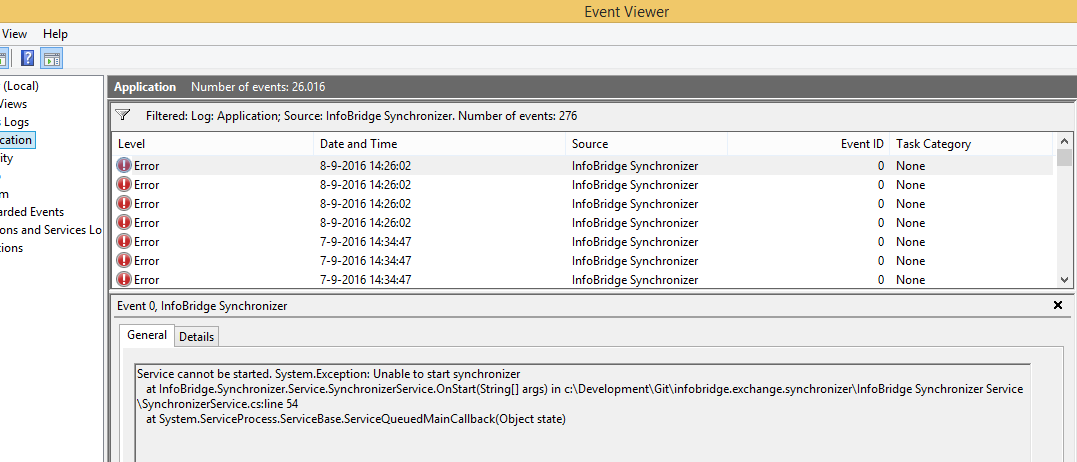Click the 'SynchronizerService.cs:line 54' text
The width and height of the screenshot is (1077, 462).
coord(220,404)
